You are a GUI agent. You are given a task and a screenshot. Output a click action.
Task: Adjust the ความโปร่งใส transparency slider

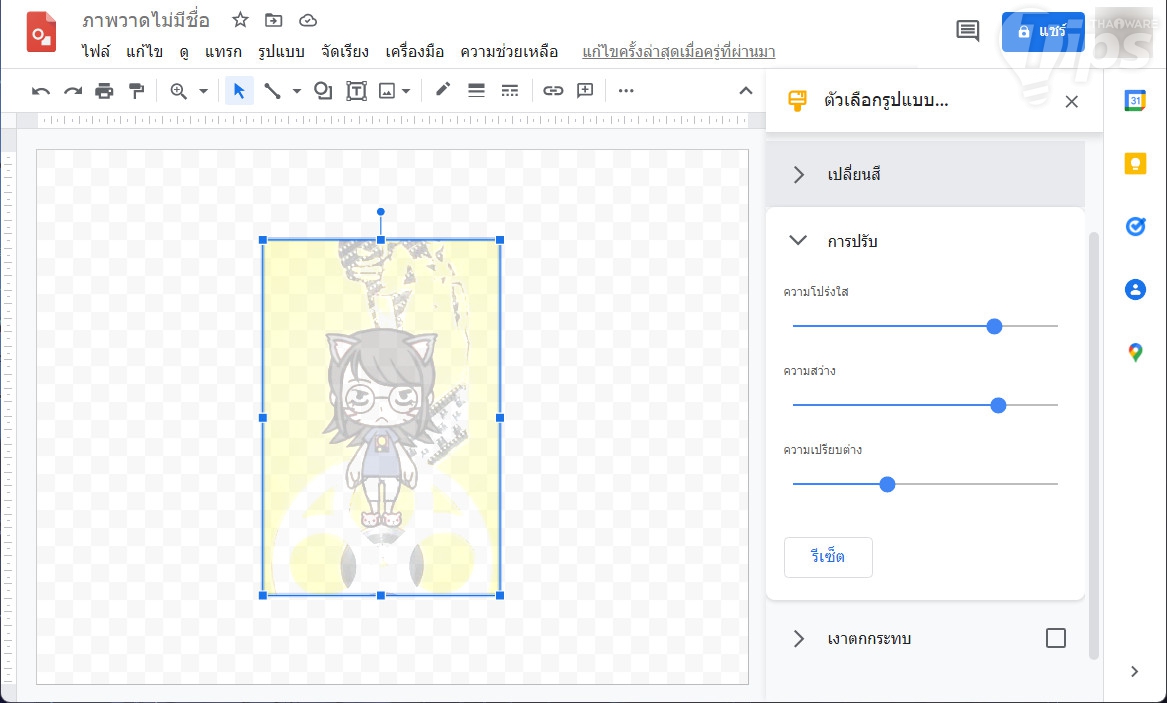coord(994,326)
